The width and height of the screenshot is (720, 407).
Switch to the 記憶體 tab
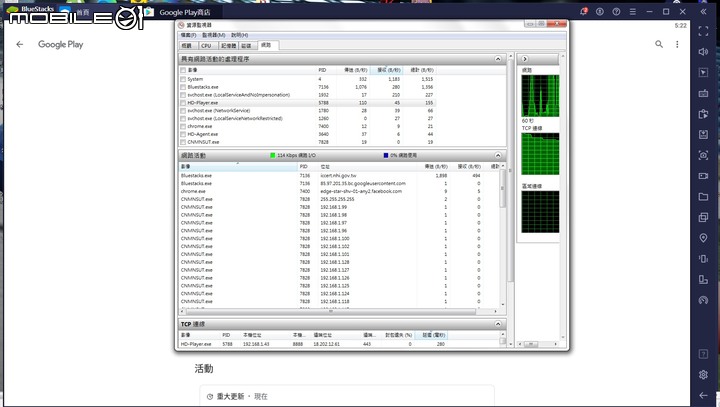228,45
